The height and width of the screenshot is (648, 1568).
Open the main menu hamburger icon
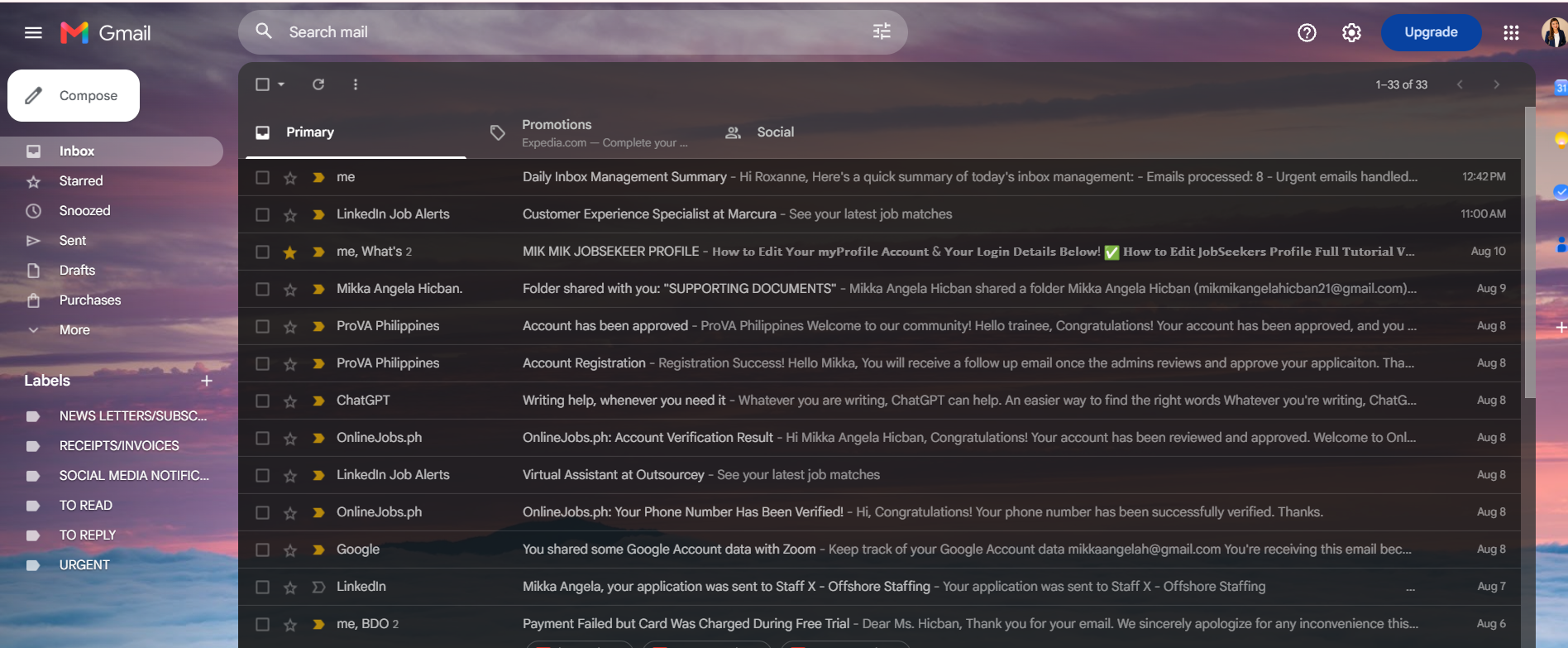(x=33, y=33)
